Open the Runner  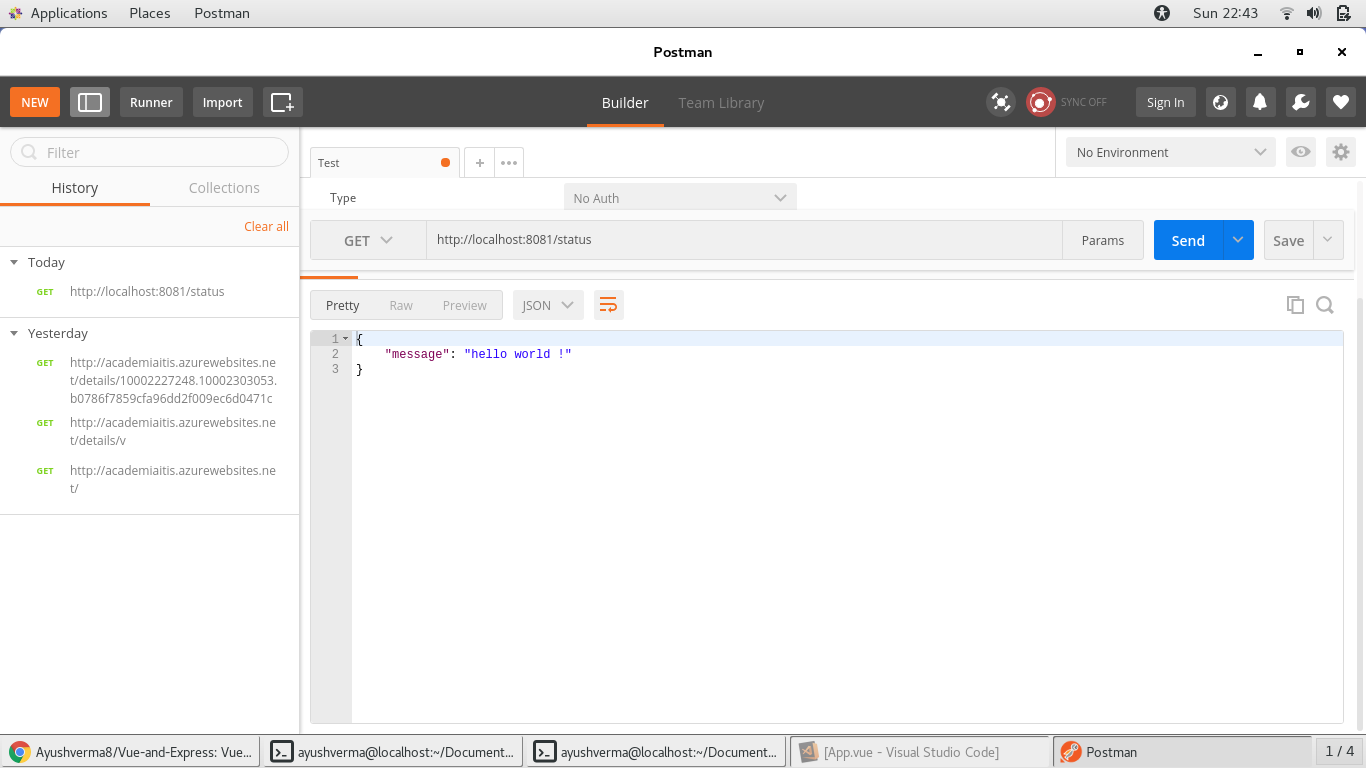coord(151,102)
